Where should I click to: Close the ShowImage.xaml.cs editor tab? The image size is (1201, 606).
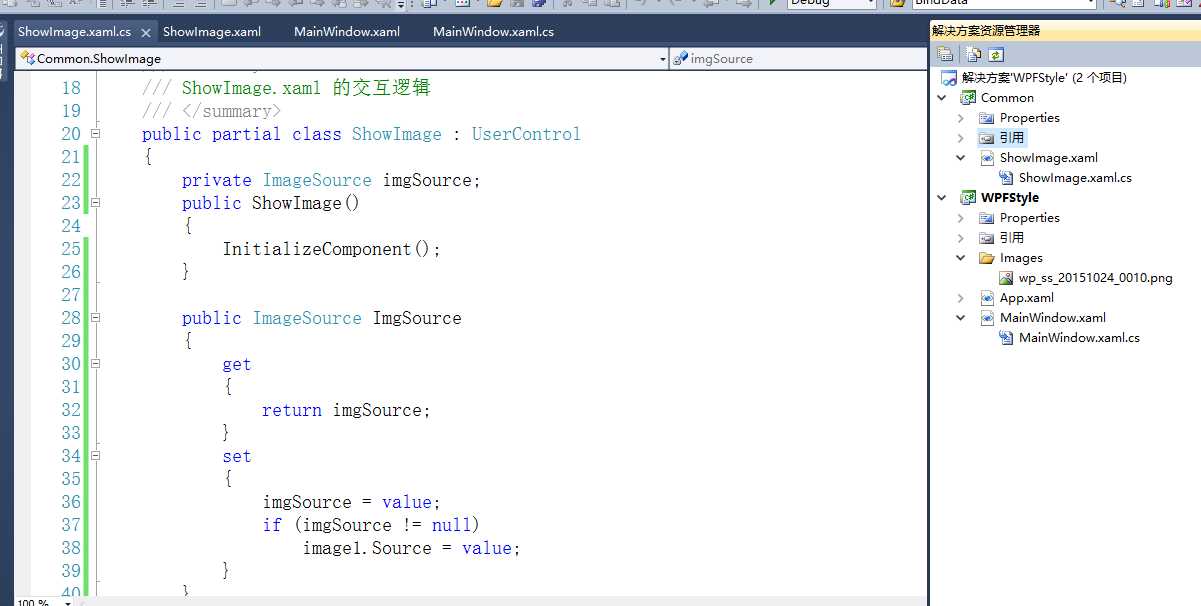click(x=145, y=32)
